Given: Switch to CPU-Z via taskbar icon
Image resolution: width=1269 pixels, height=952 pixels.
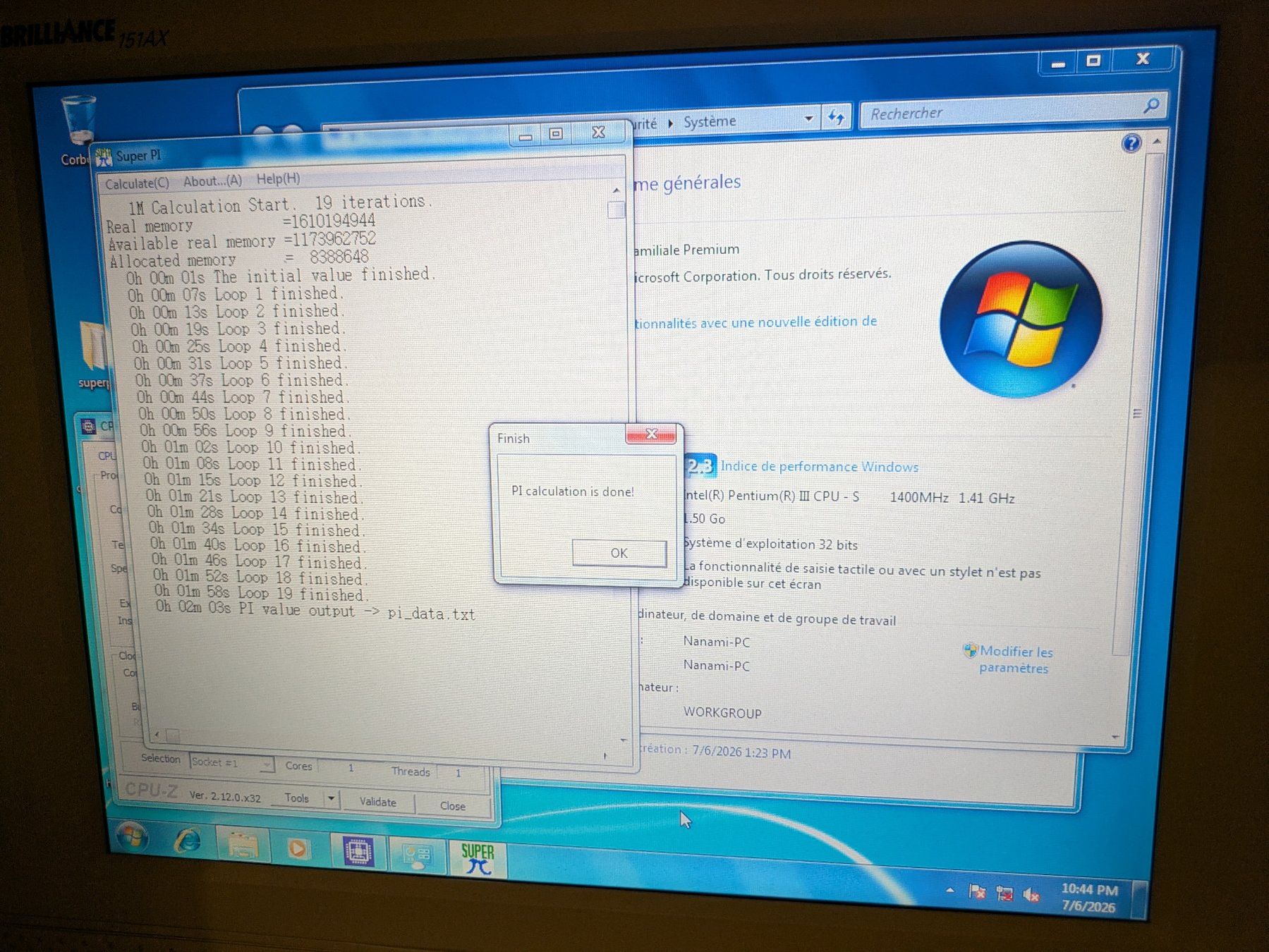Looking at the screenshot, I should (x=358, y=852).
